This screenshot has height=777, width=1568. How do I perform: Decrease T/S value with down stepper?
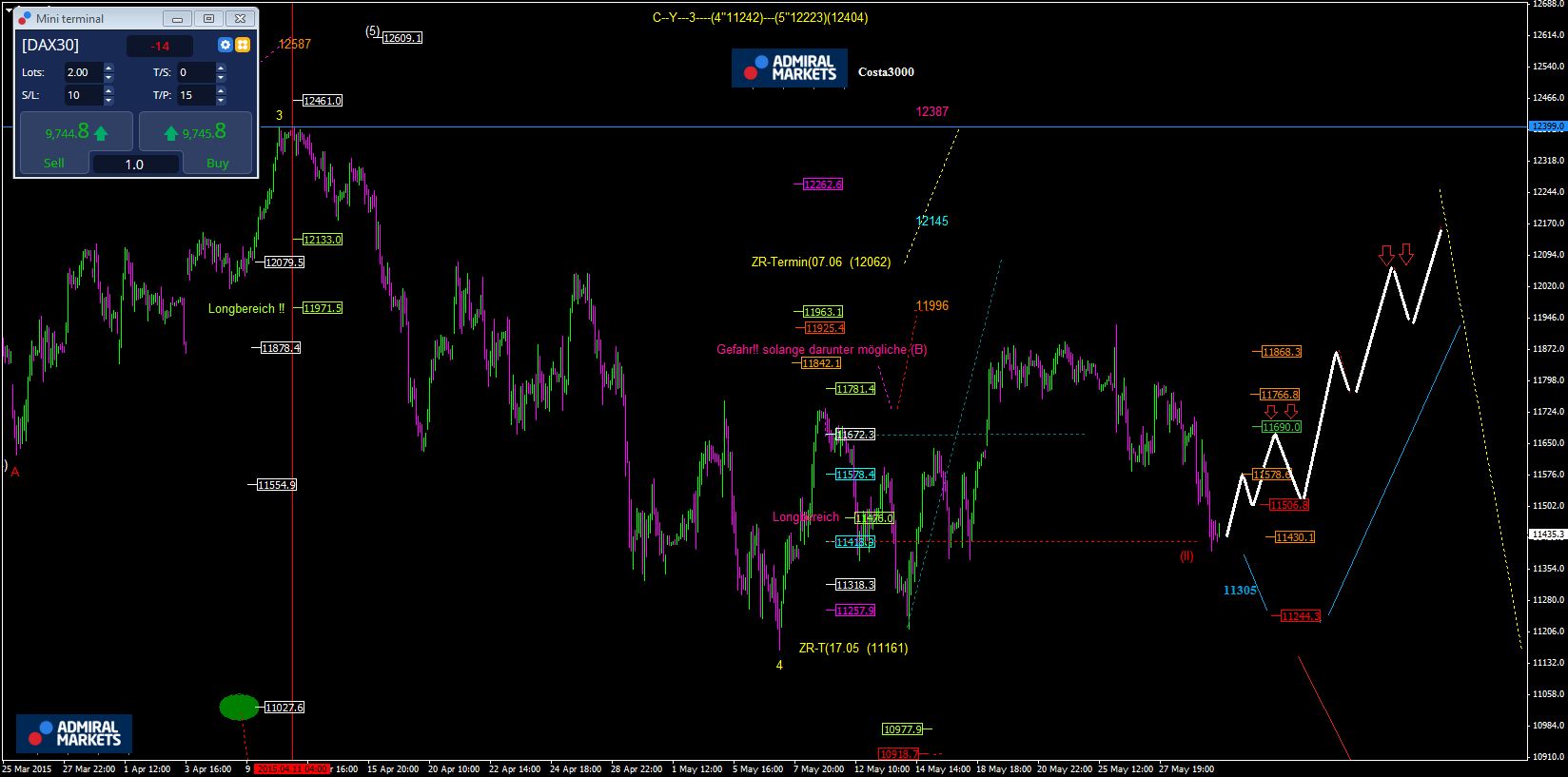tap(221, 77)
